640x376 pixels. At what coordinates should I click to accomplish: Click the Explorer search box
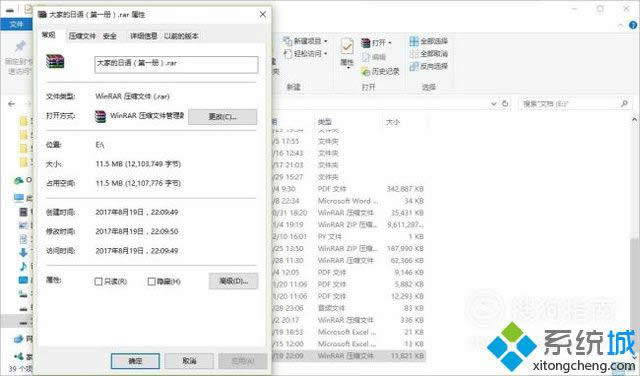point(575,104)
